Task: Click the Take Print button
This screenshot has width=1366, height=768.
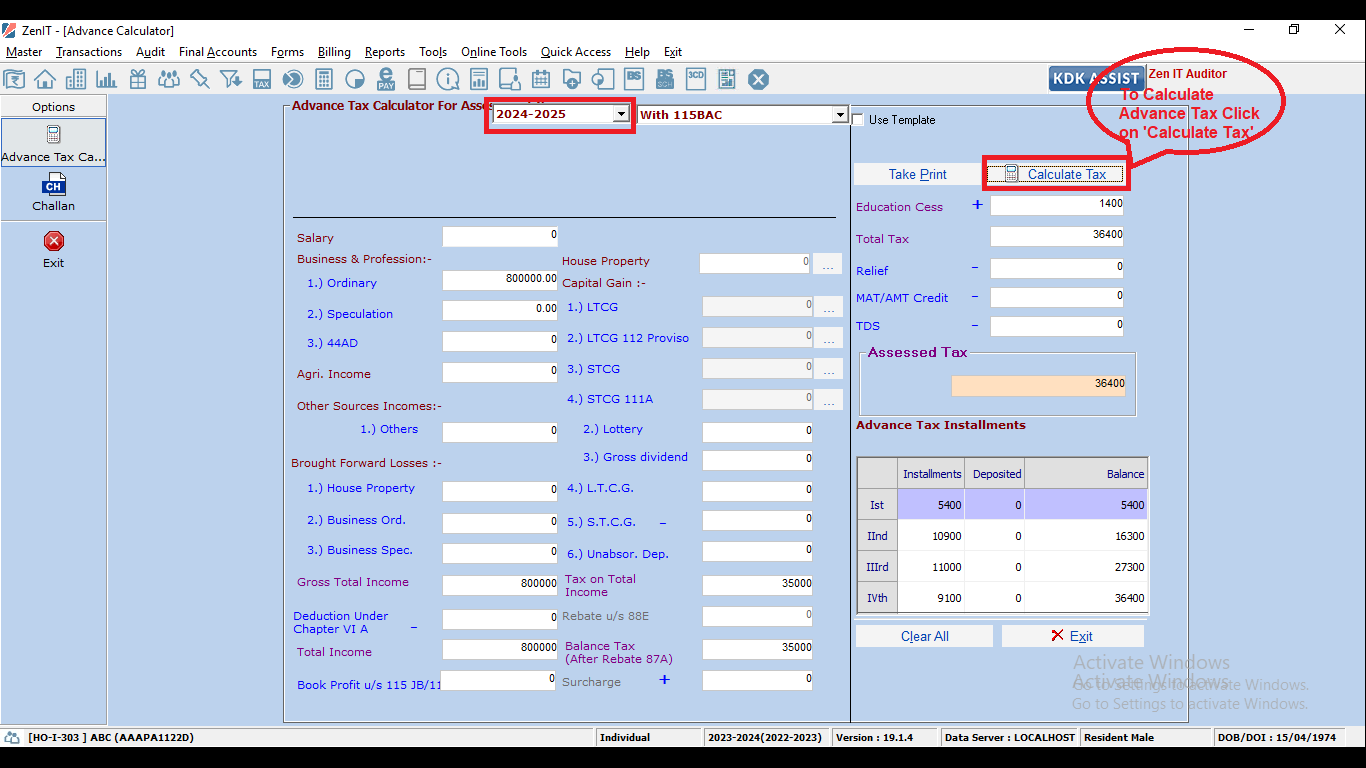Action: 917,174
